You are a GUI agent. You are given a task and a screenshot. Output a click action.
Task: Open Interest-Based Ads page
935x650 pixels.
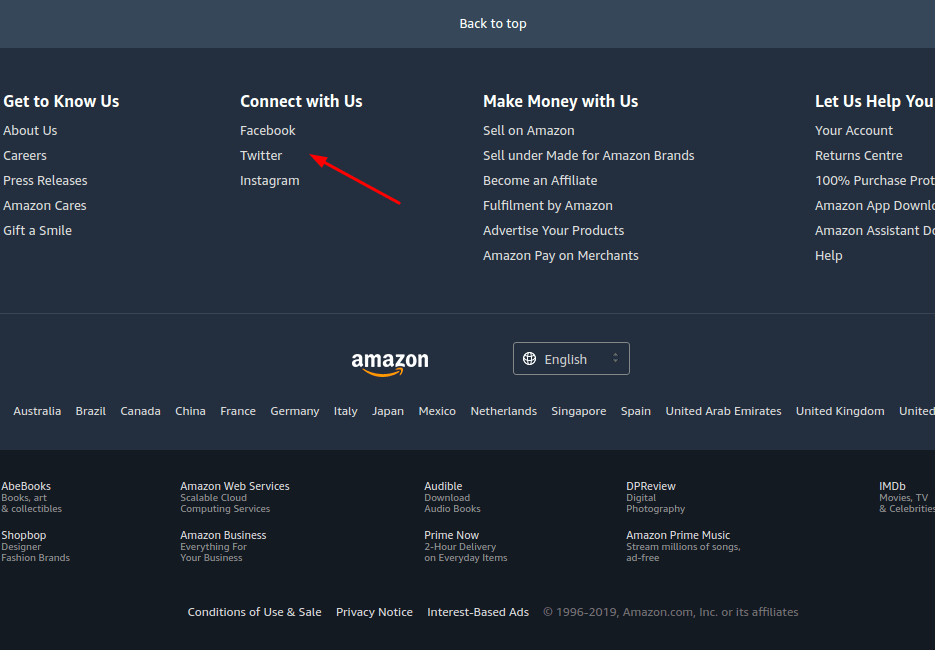tap(478, 612)
